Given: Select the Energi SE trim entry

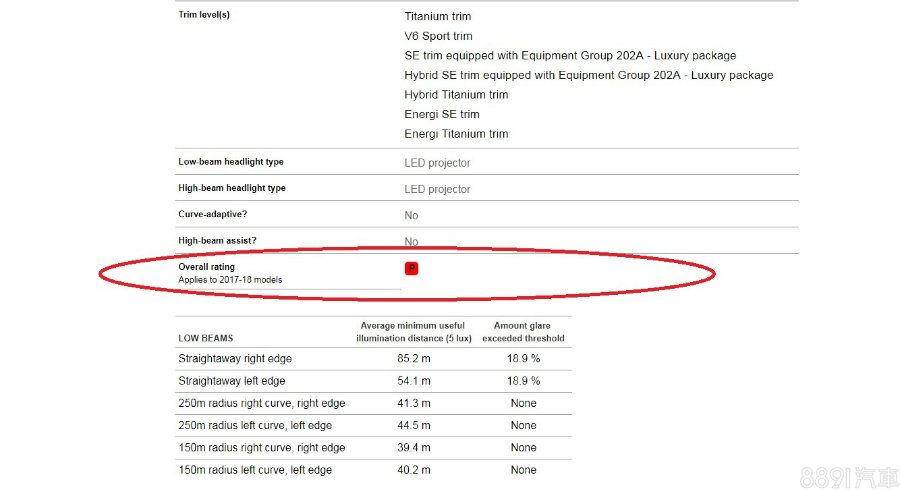Looking at the screenshot, I should pos(442,114).
